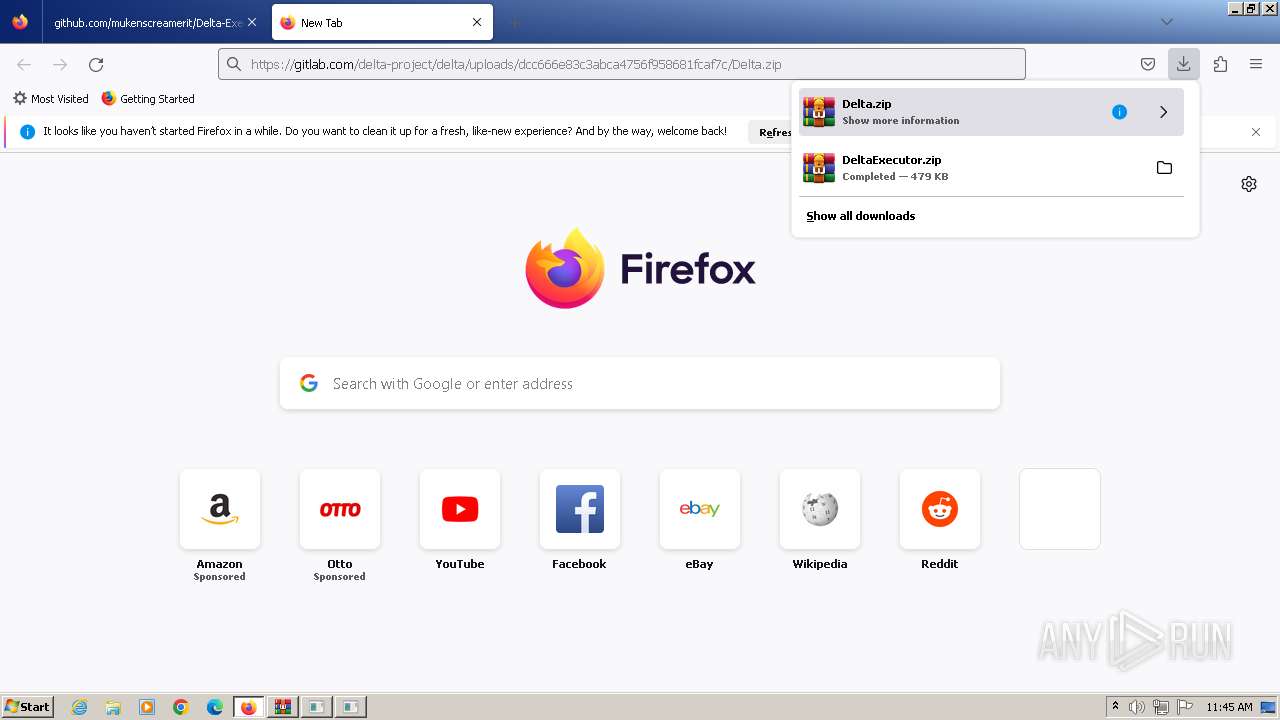
Task: Toggle the Downloads panel button
Action: (1183, 64)
